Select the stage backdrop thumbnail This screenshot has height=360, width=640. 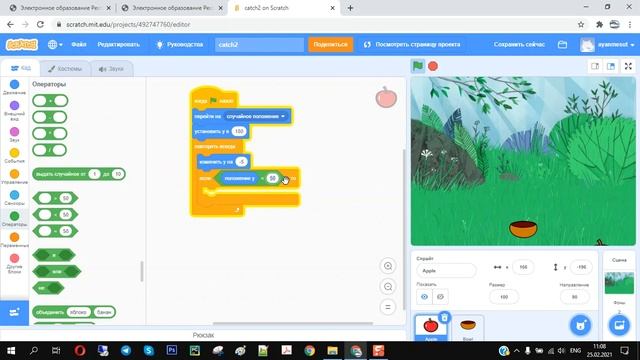pos(619,282)
